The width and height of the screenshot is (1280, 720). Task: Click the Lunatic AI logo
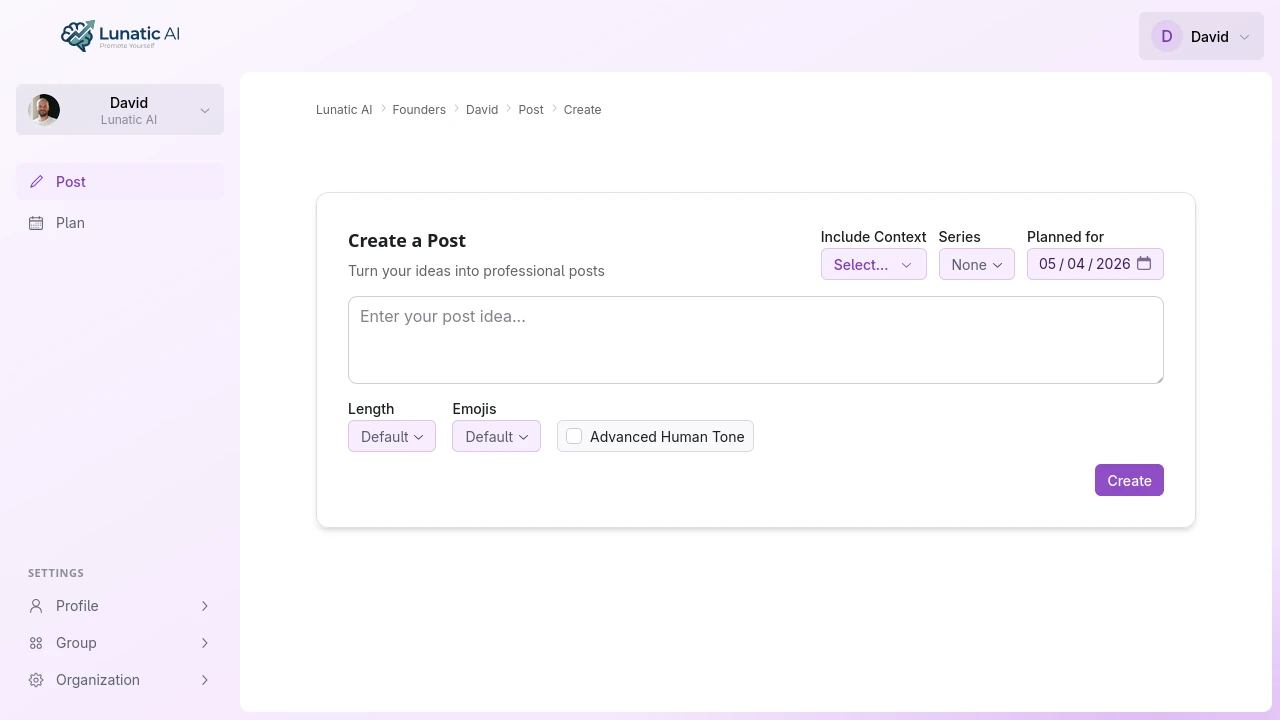[120, 36]
